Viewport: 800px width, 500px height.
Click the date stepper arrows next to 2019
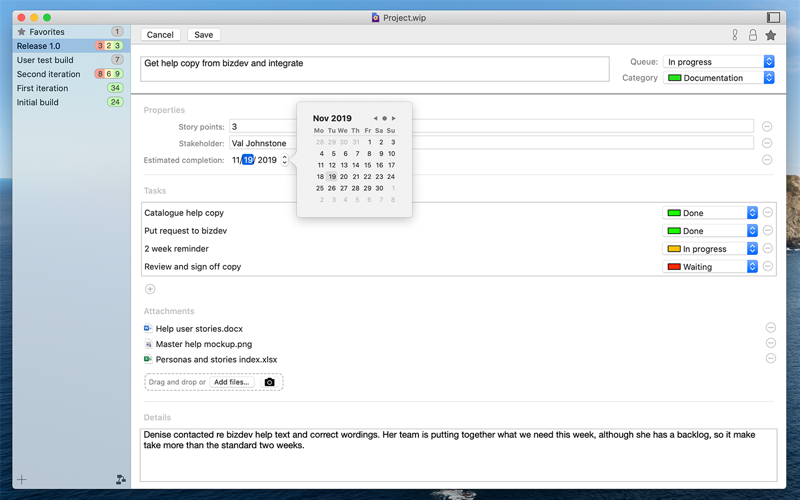tap(284, 160)
